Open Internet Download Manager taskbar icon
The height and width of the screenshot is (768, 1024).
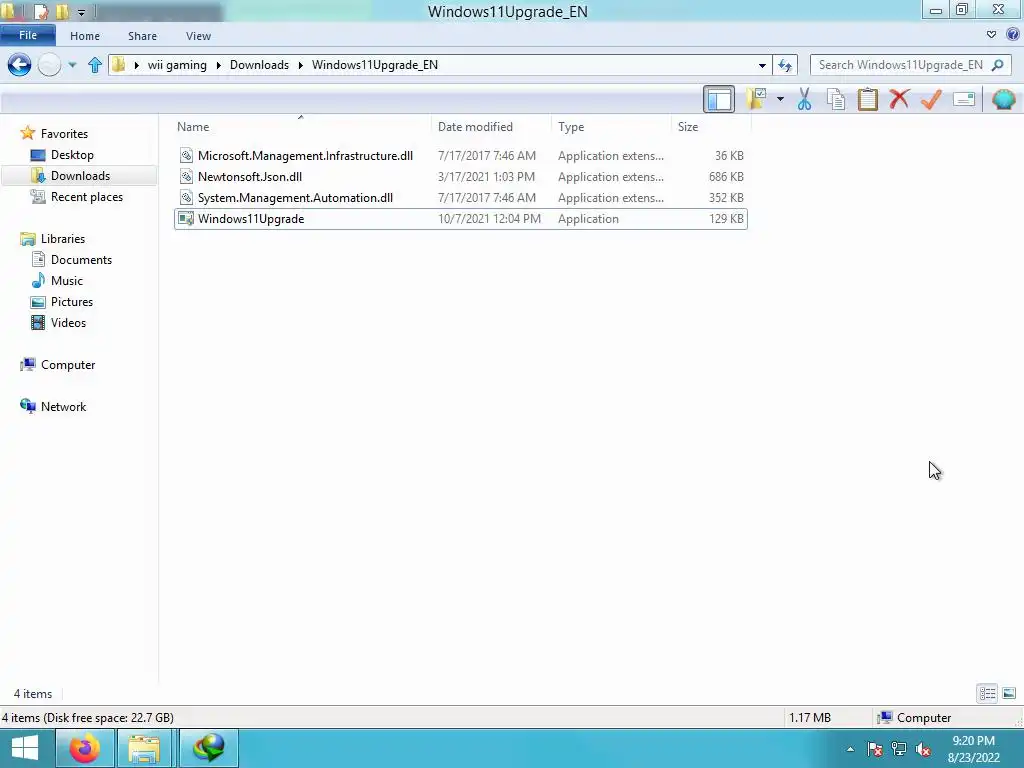tap(208, 748)
